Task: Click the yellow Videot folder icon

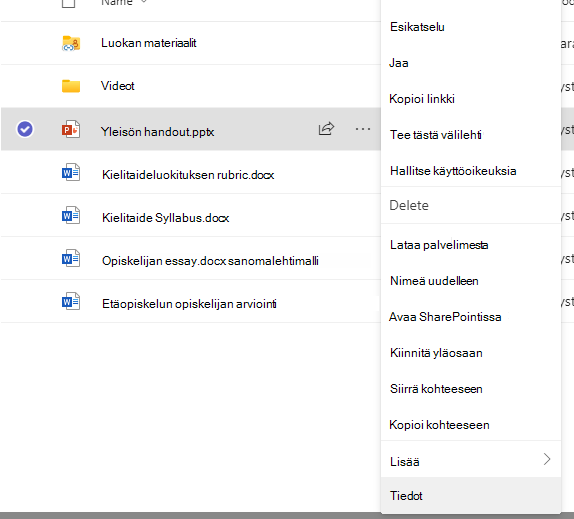Action: click(x=71, y=86)
